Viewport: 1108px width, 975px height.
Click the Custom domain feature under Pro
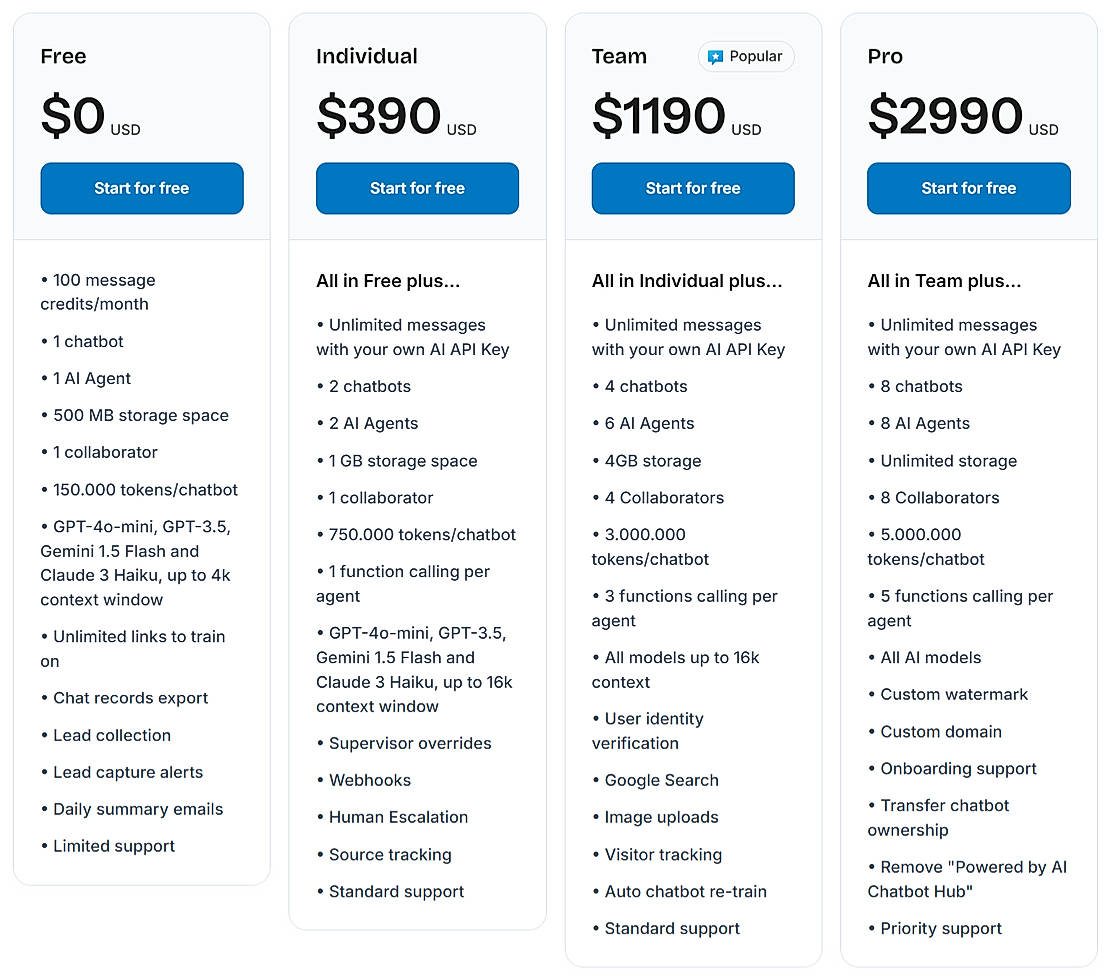click(941, 731)
